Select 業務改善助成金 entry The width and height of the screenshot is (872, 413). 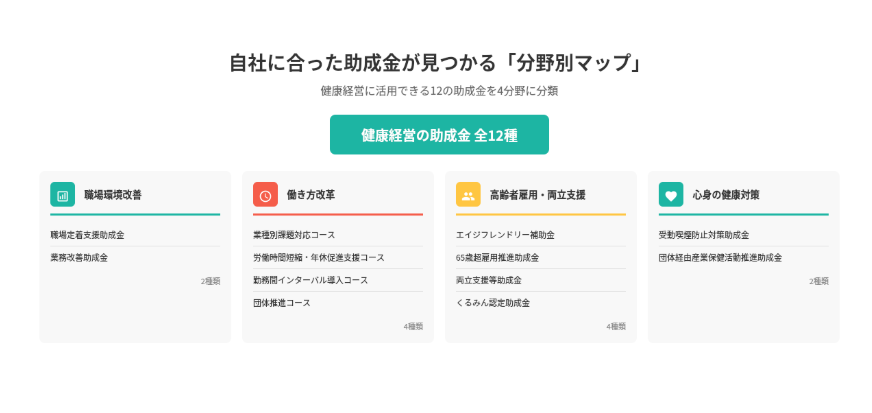click(x=79, y=257)
